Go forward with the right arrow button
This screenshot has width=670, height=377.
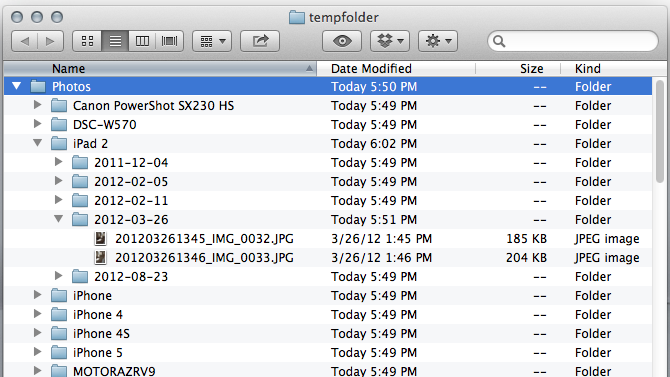[50, 41]
